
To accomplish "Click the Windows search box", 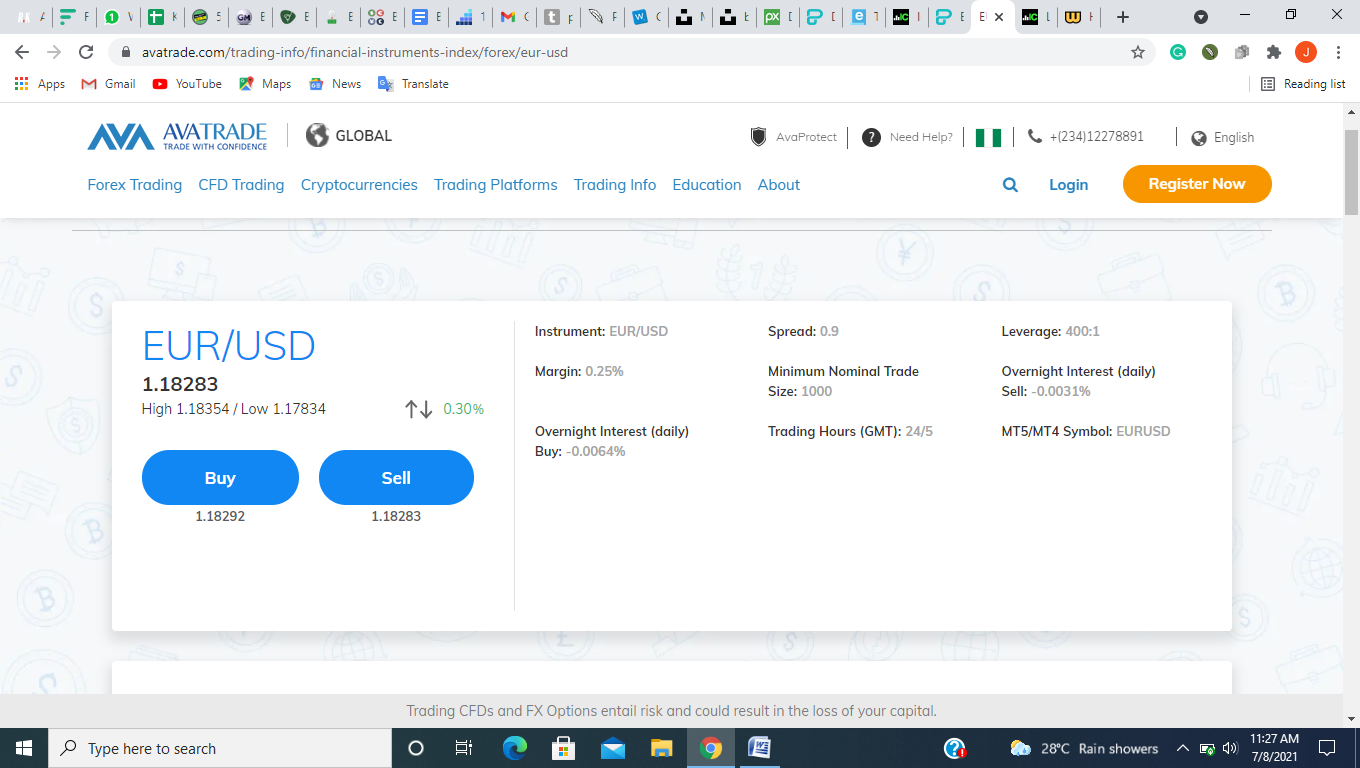I will (220, 748).
